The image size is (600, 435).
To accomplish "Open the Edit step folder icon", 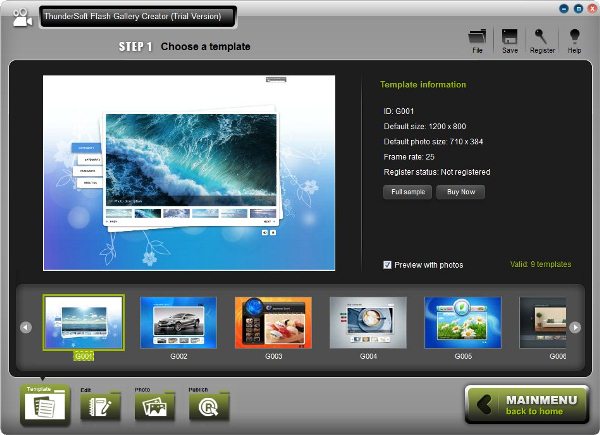I will [x=100, y=406].
